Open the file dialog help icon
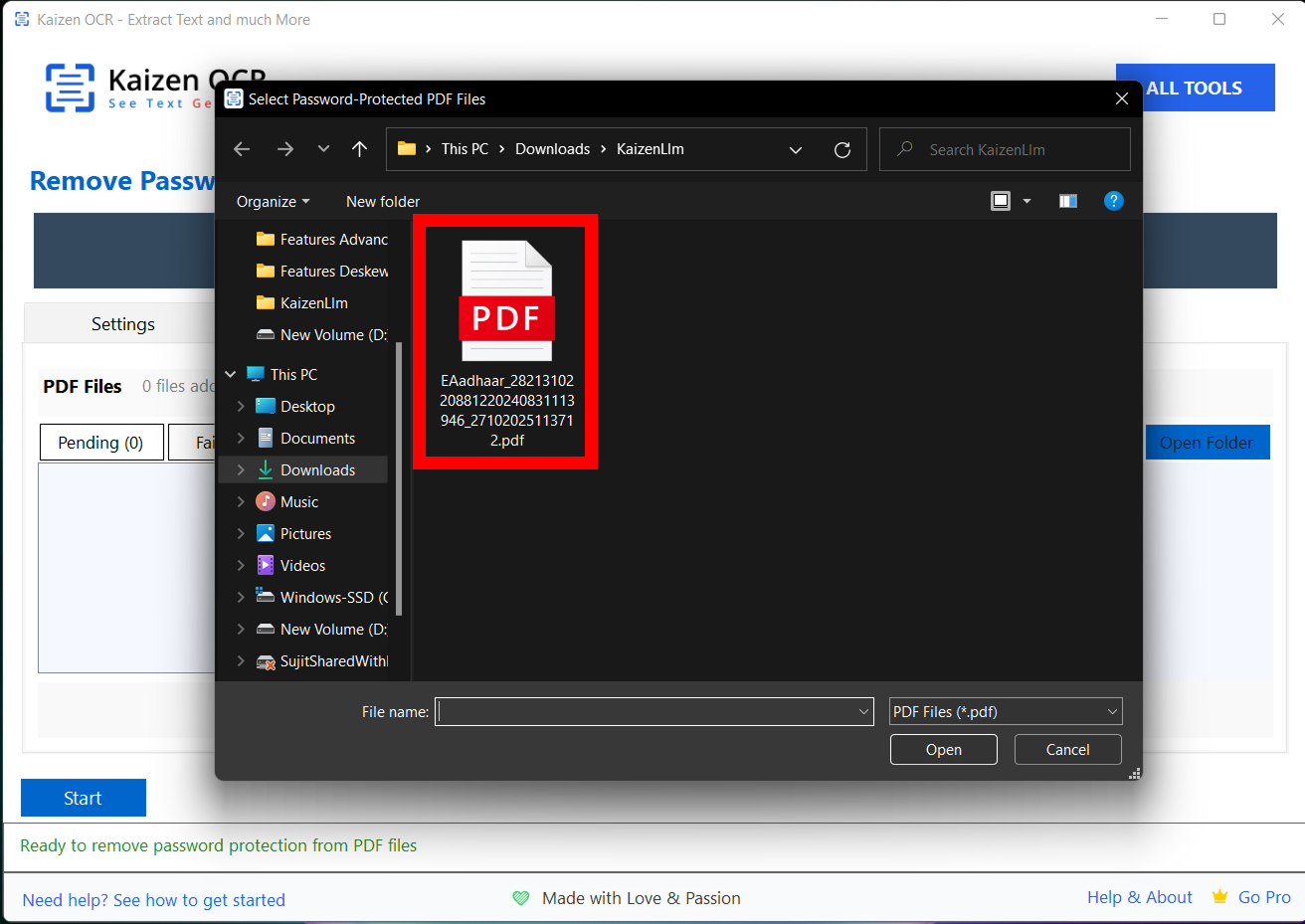This screenshot has height=924, width=1305. pos(1113,201)
